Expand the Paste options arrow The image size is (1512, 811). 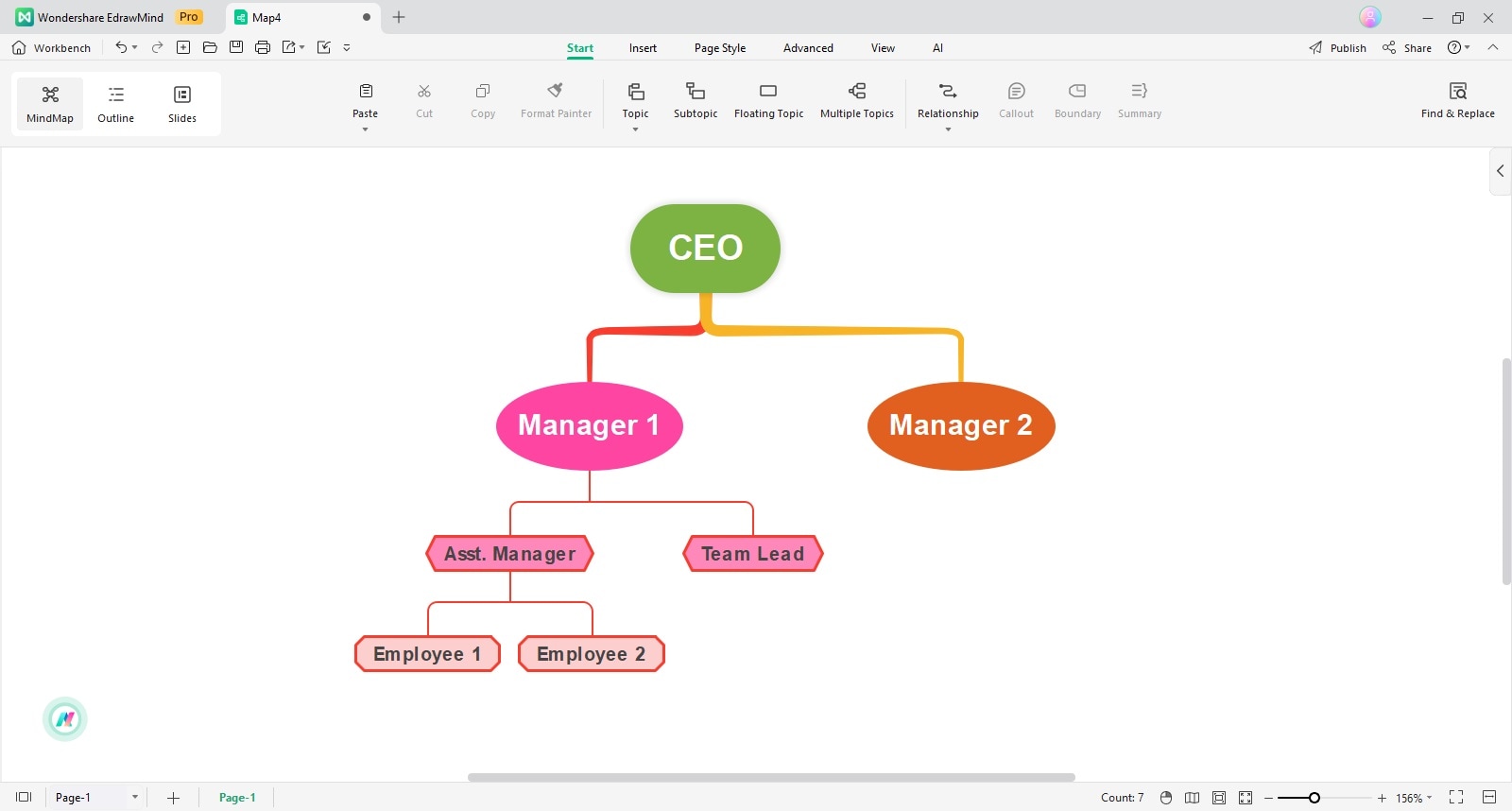(x=365, y=129)
